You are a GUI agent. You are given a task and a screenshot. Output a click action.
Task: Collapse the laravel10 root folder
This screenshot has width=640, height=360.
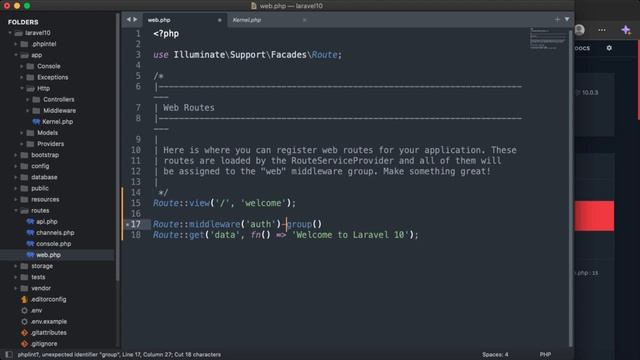coord(10,33)
